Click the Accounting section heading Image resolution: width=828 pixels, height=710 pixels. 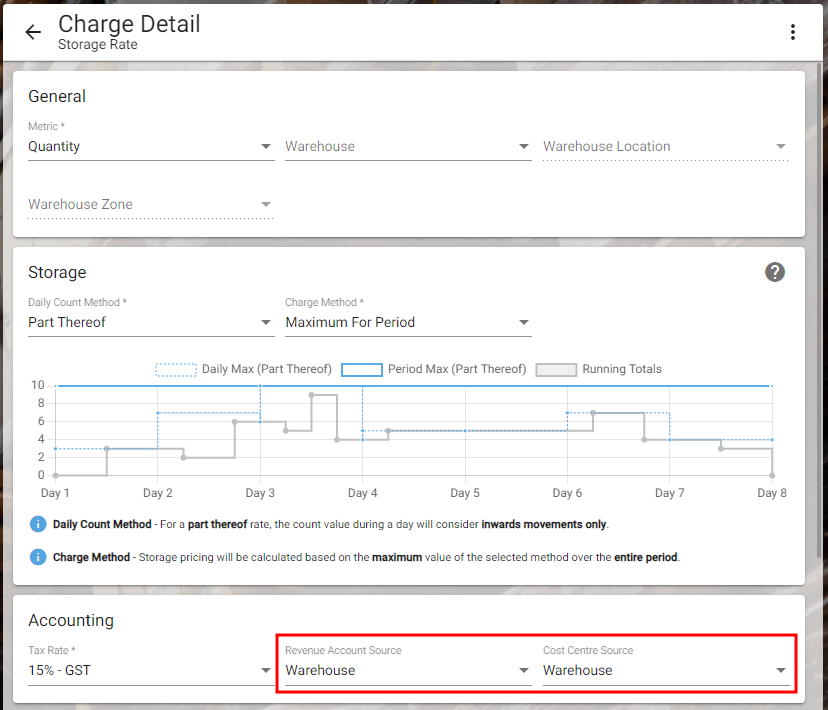pyautogui.click(x=71, y=620)
